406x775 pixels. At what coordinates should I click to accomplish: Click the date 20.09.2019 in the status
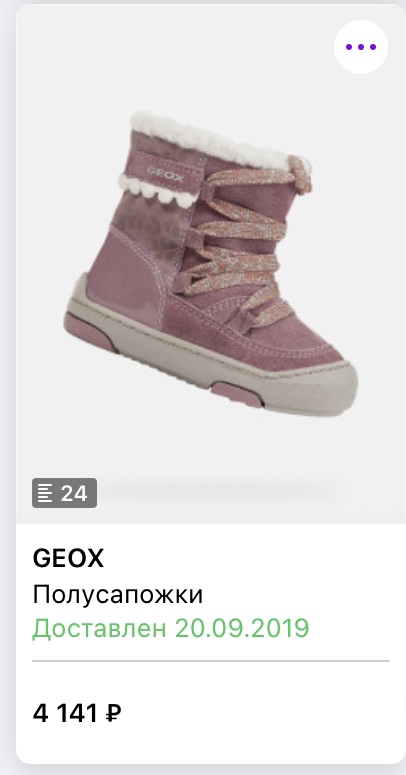(x=242, y=628)
